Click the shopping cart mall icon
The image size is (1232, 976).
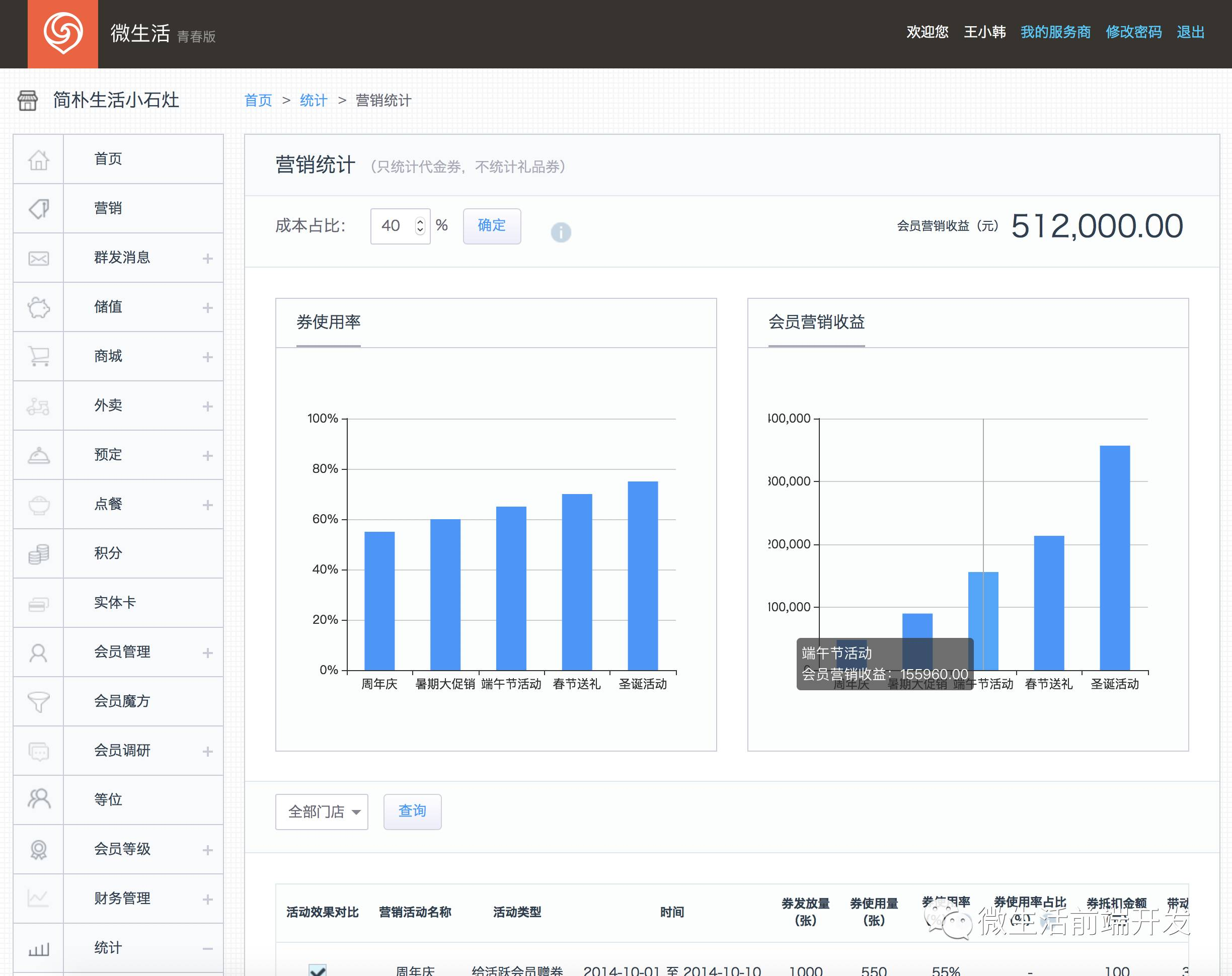point(38,356)
